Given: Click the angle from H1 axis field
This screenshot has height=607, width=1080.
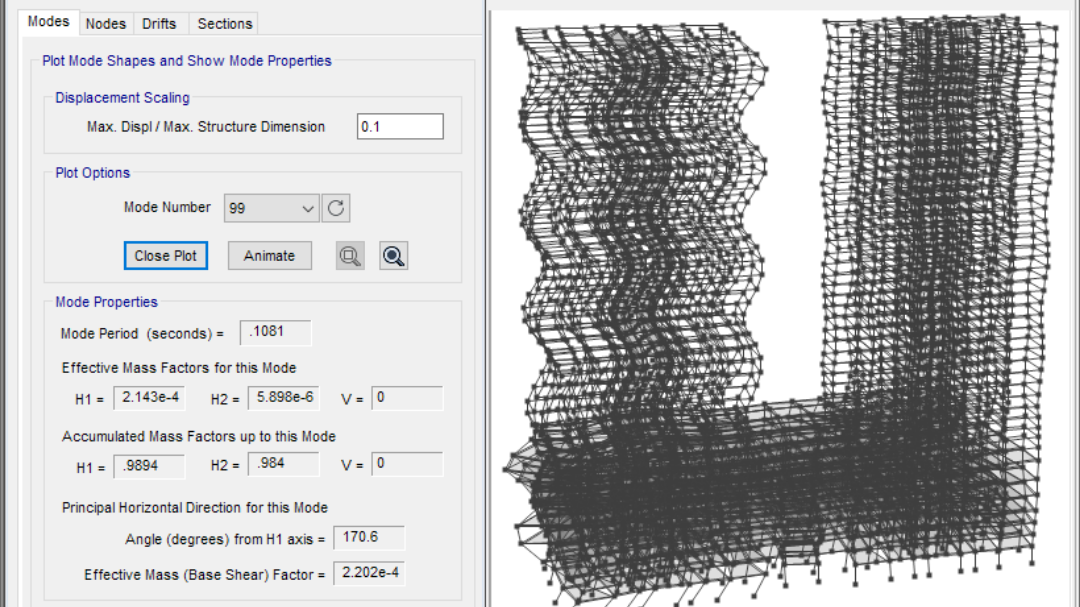Looking at the screenshot, I should coord(368,538).
